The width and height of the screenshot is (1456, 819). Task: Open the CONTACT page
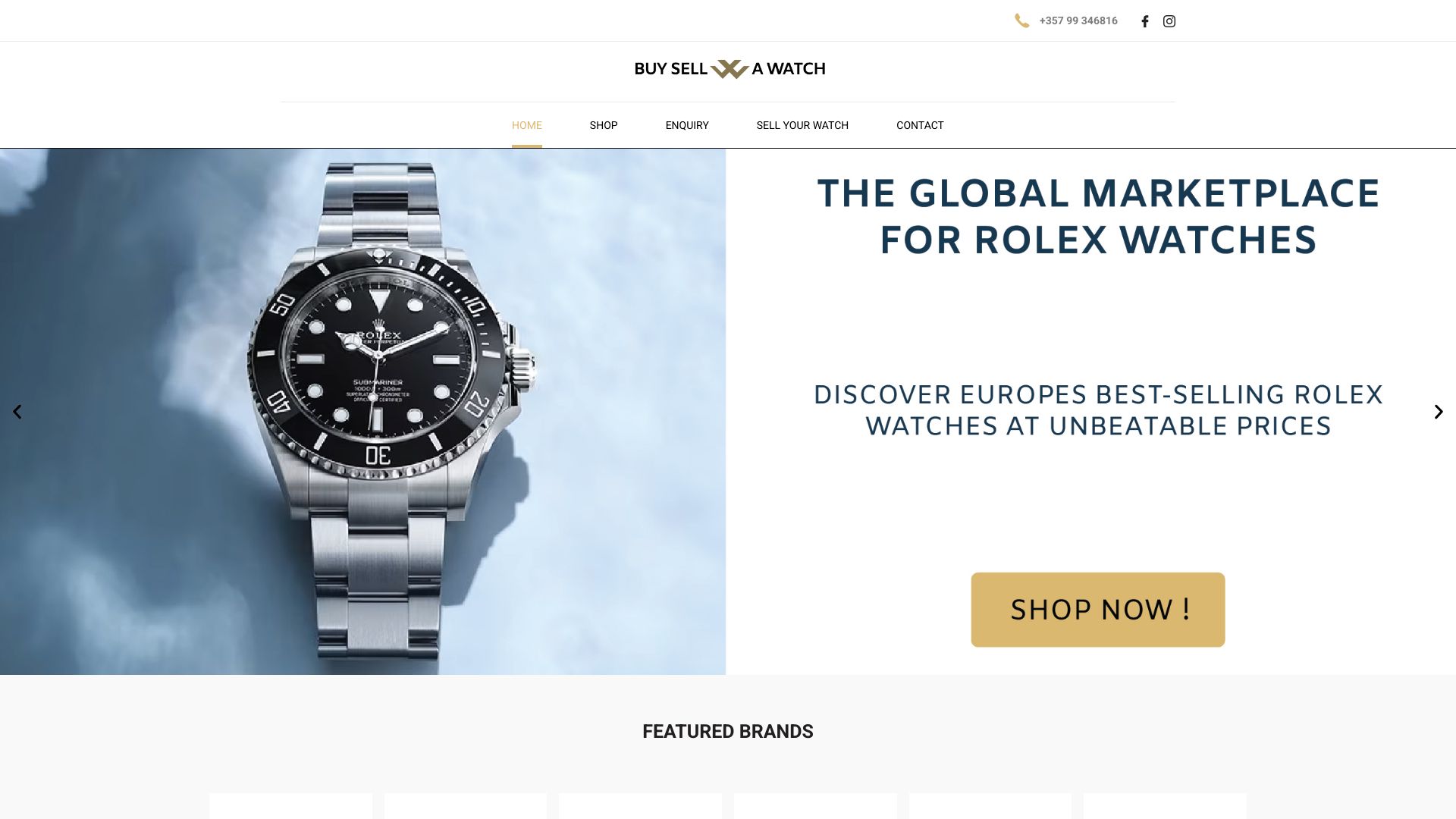pos(920,125)
